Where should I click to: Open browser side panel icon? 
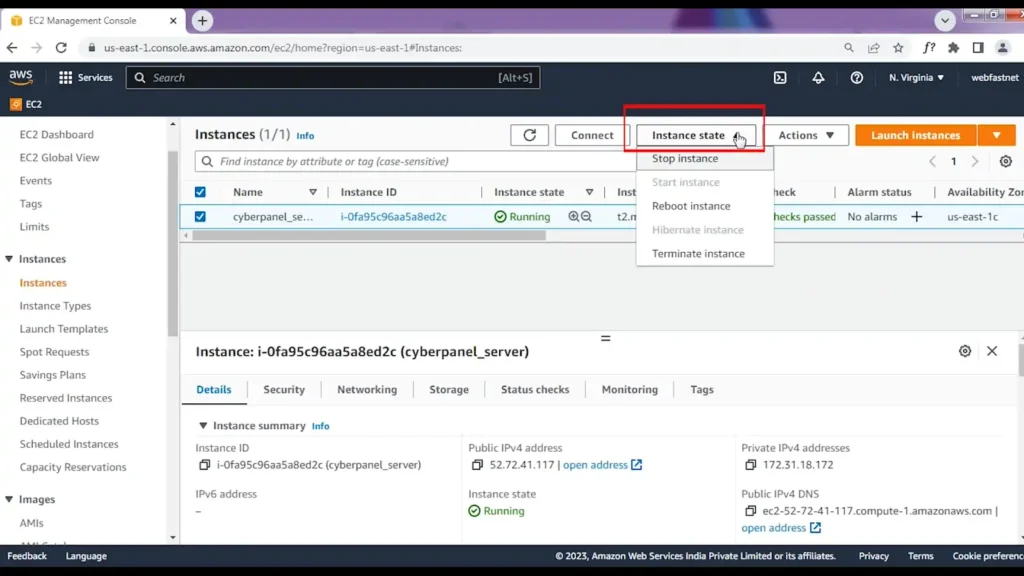coord(978,48)
